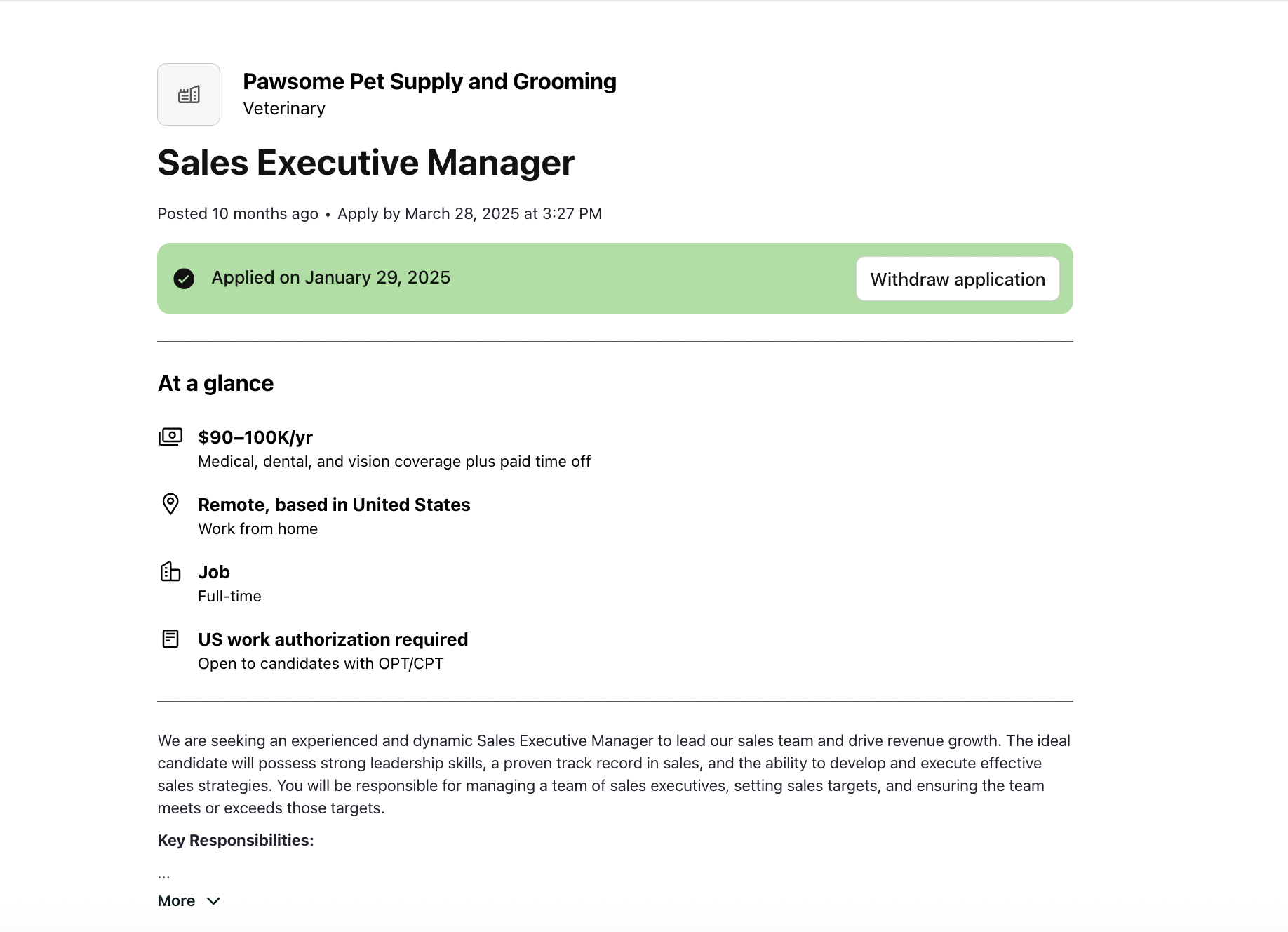Image resolution: width=1288 pixels, height=932 pixels.
Task: Select the Sales Executive Manager job title
Action: 365,163
